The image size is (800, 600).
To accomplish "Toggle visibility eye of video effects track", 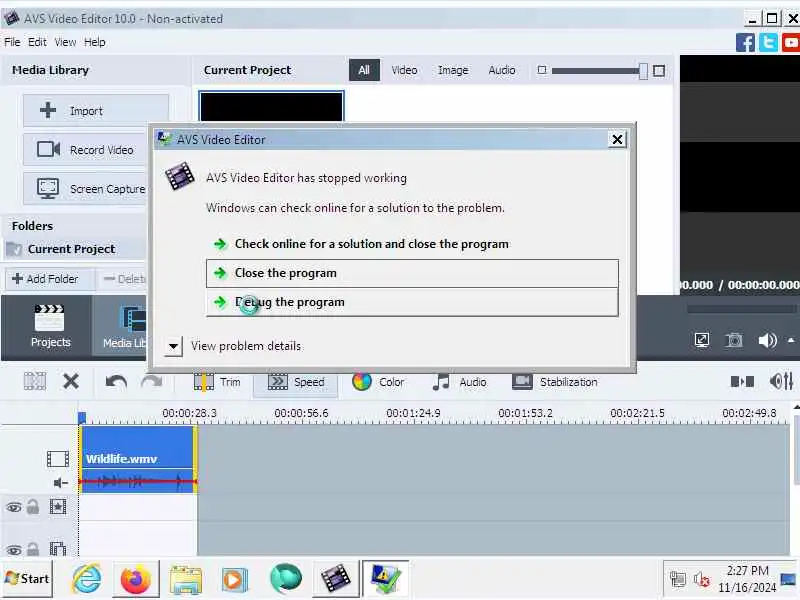I will pyautogui.click(x=14, y=508).
